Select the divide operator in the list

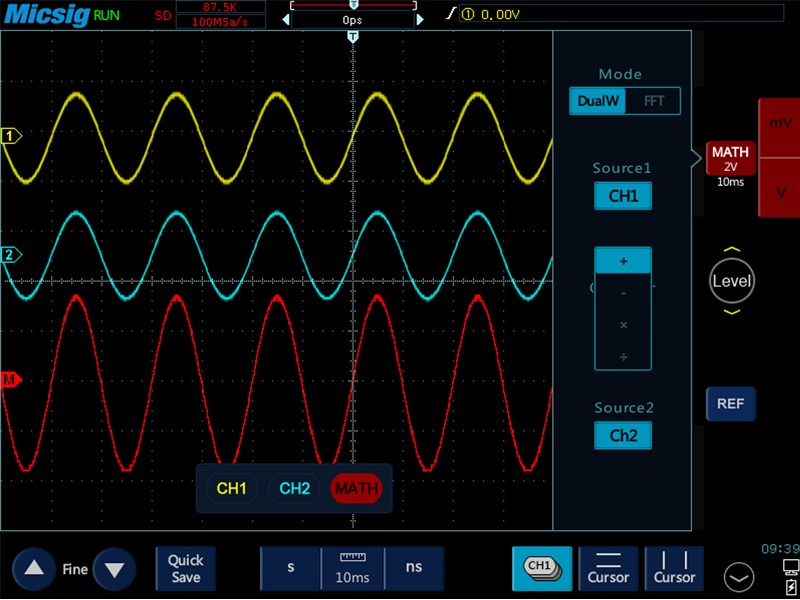point(623,357)
